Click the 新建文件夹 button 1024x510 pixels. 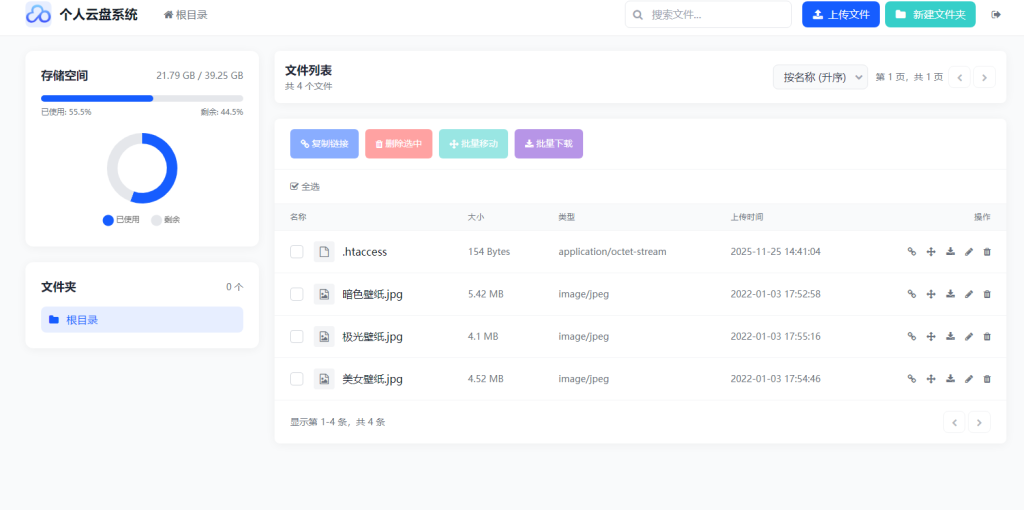(x=930, y=15)
